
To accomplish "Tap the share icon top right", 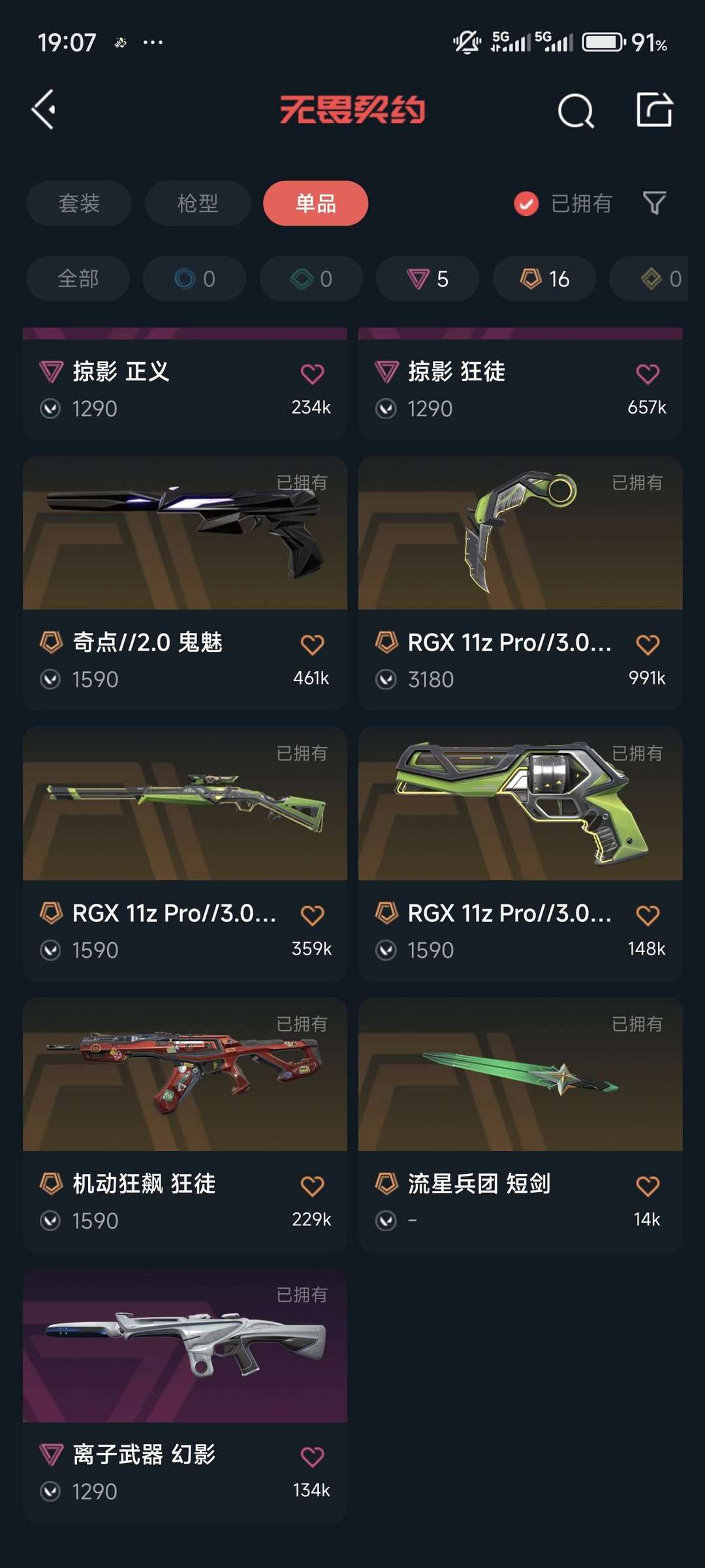I will [x=654, y=109].
